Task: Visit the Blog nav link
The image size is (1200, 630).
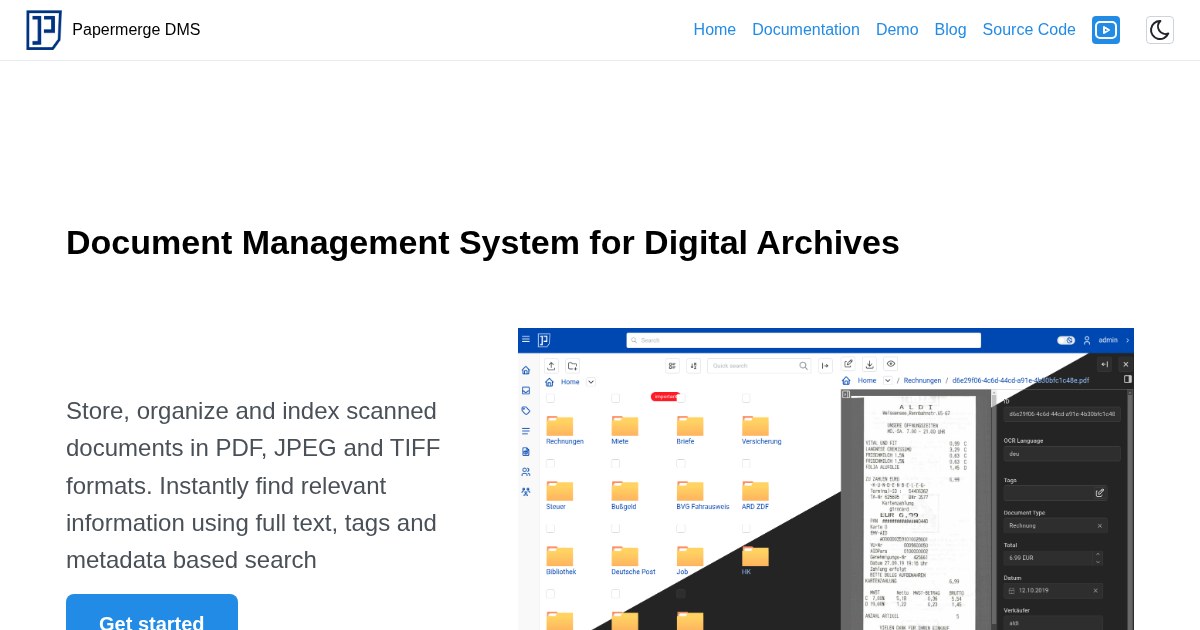Action: pos(951,30)
